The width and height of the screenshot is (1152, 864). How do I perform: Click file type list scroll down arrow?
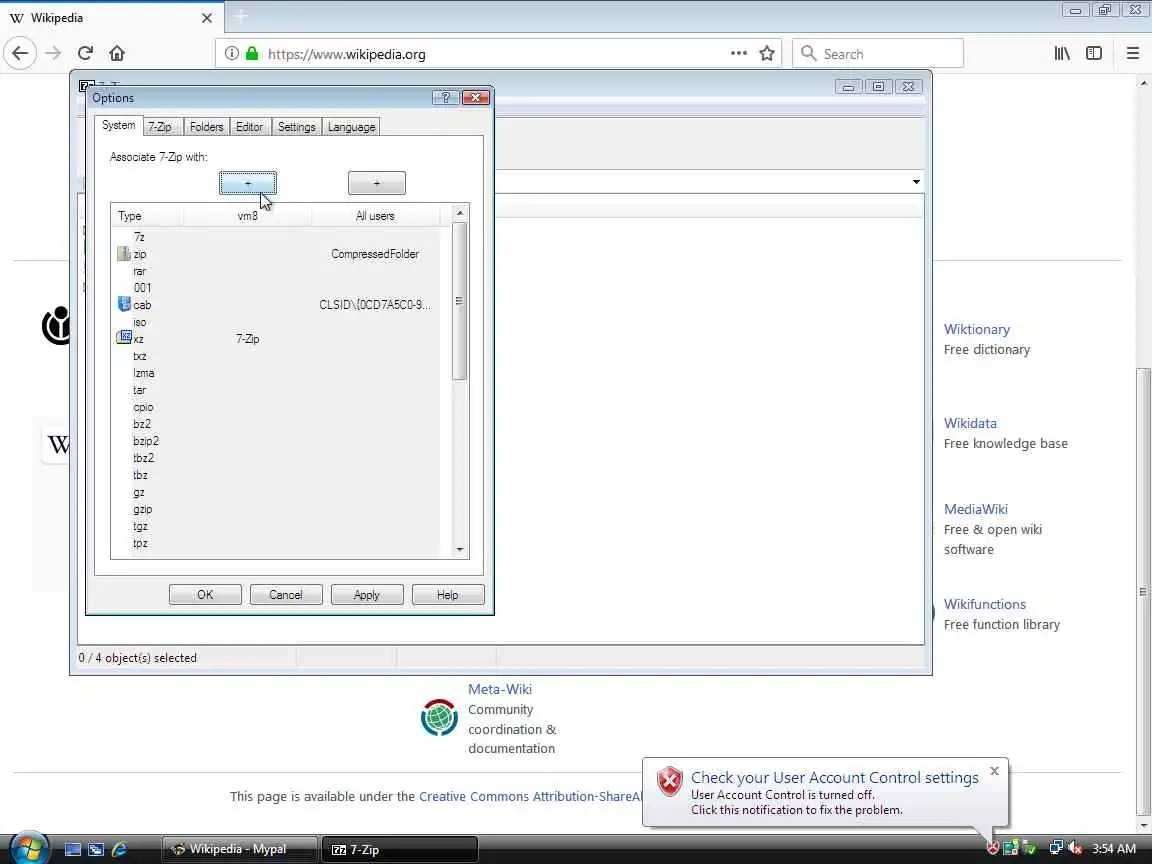pos(460,550)
